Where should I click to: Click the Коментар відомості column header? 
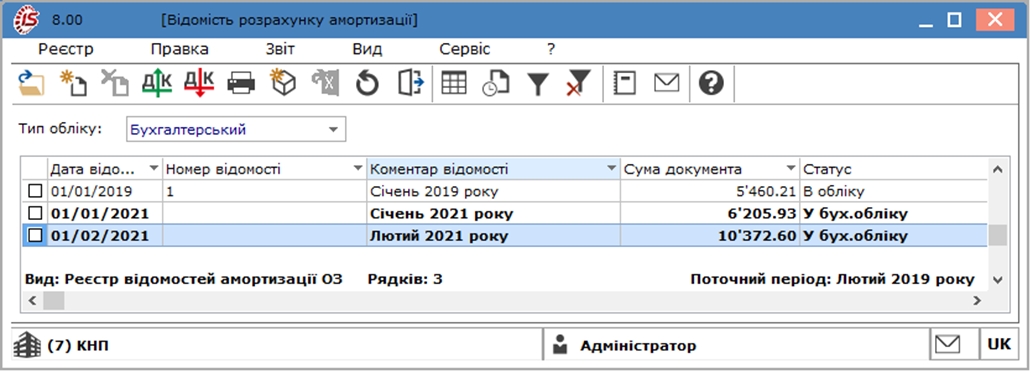(x=493, y=169)
